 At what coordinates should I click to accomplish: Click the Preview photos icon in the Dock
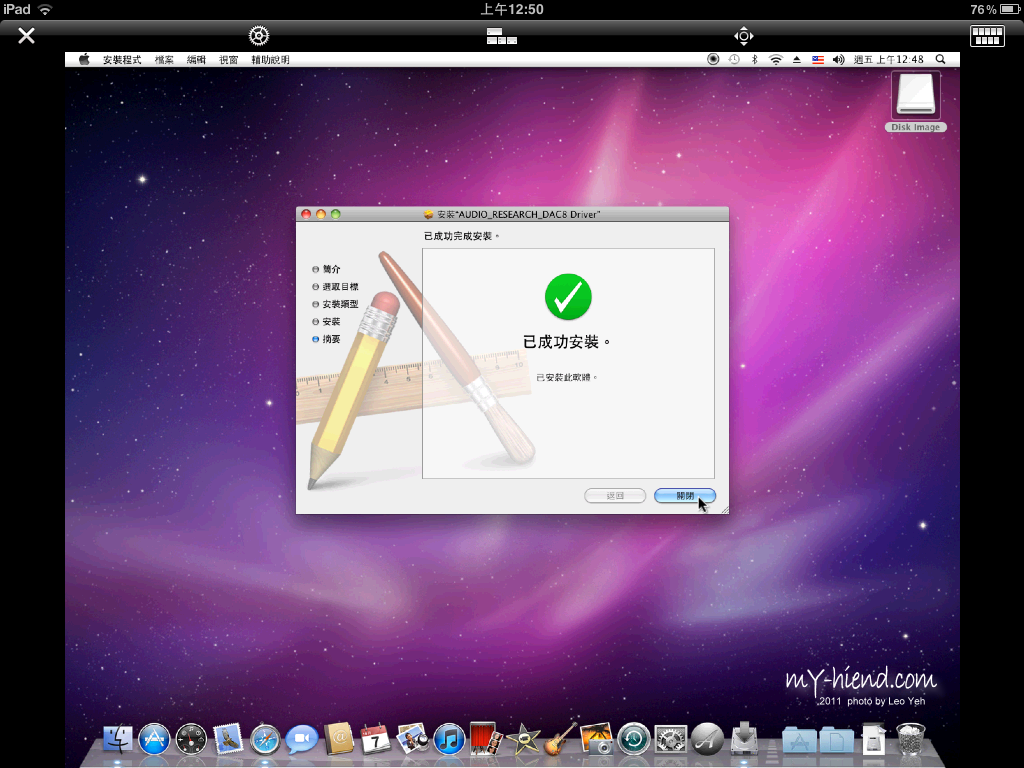(x=413, y=739)
